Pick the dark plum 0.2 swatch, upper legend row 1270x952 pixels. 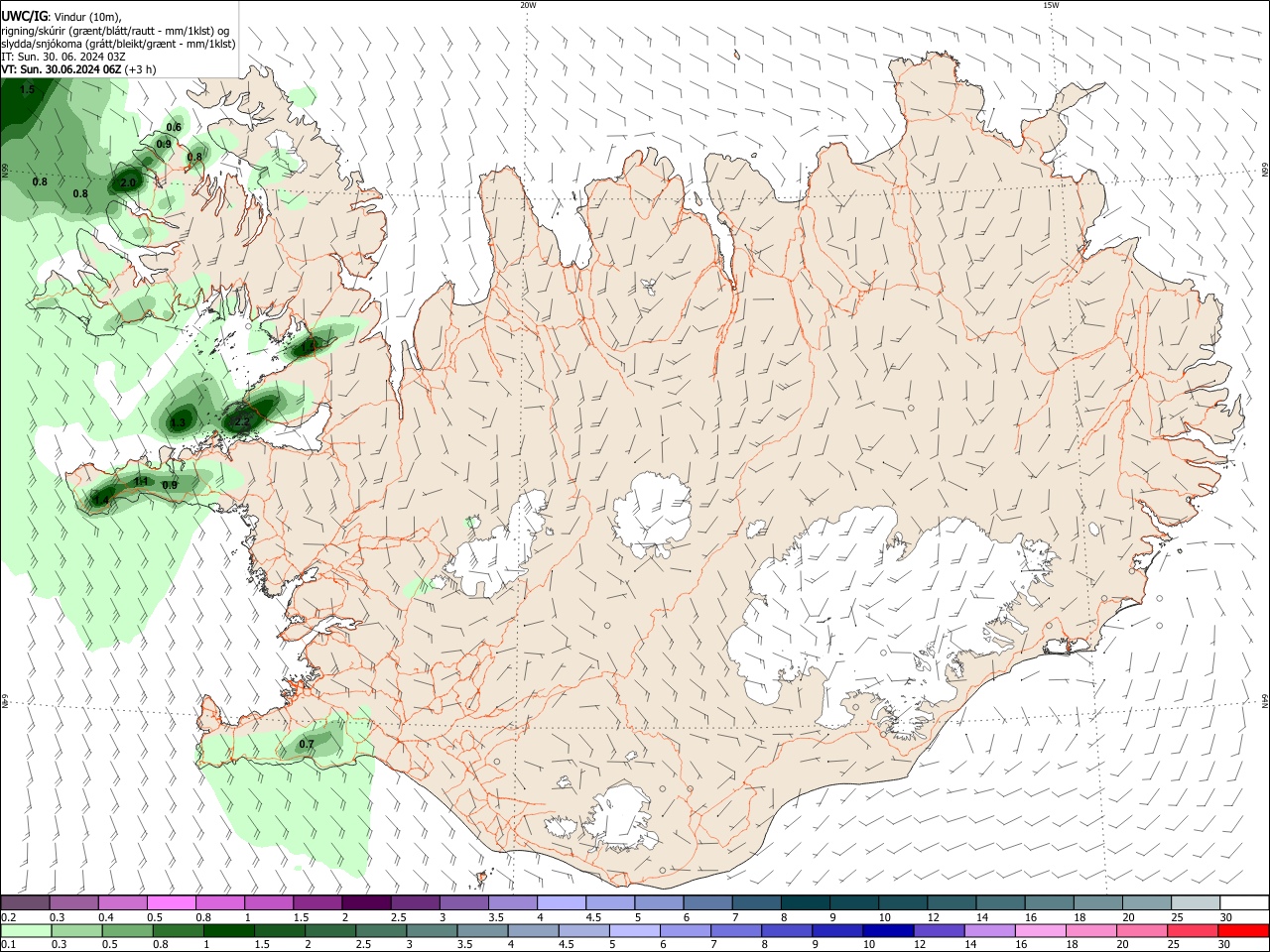tap(25, 902)
